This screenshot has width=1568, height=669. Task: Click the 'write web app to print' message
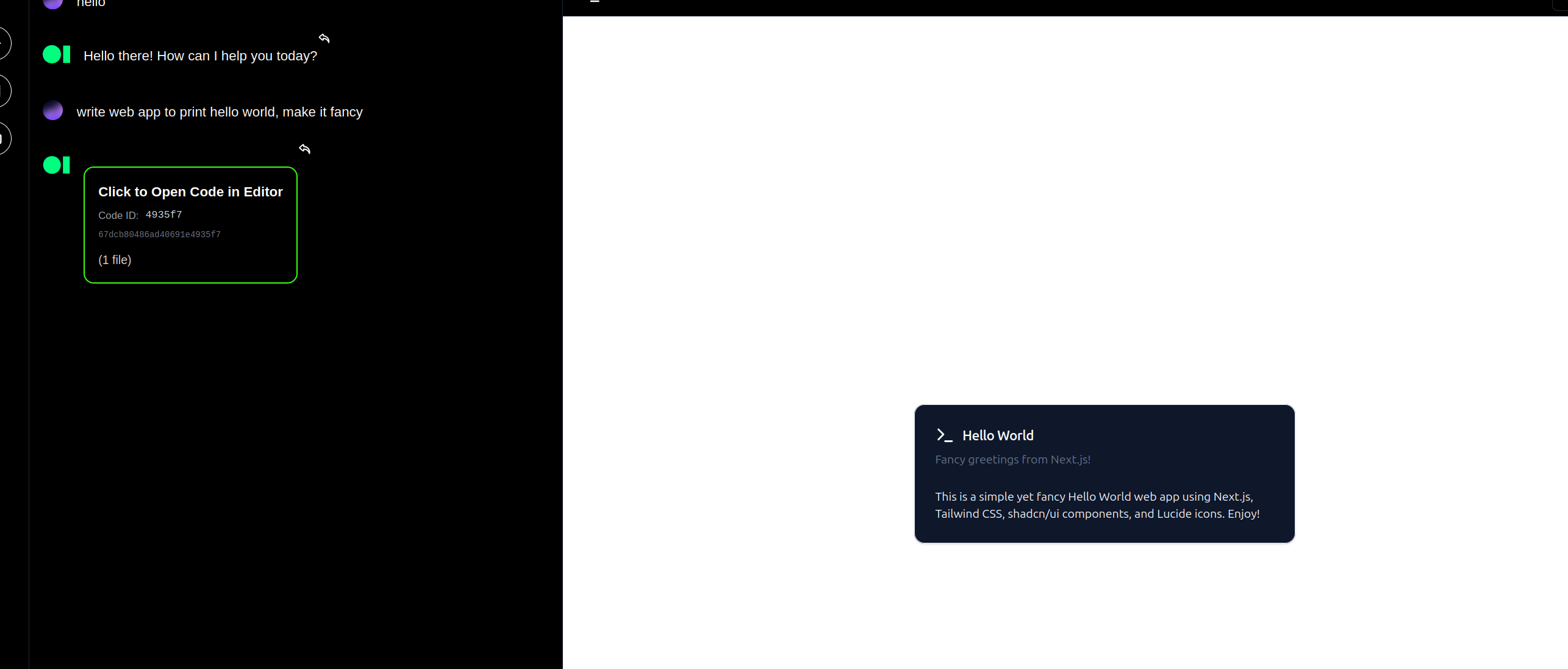click(220, 112)
